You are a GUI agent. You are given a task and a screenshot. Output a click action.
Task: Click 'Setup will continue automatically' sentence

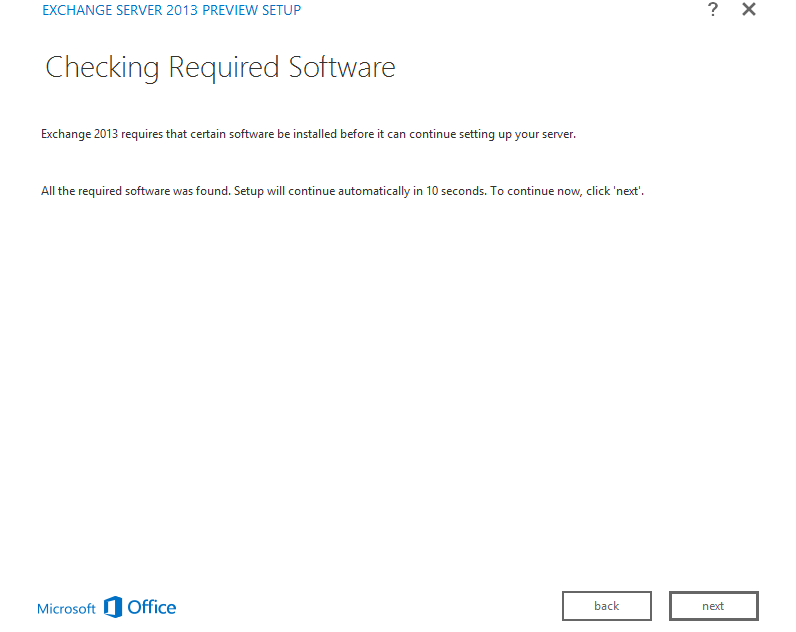click(x=322, y=191)
